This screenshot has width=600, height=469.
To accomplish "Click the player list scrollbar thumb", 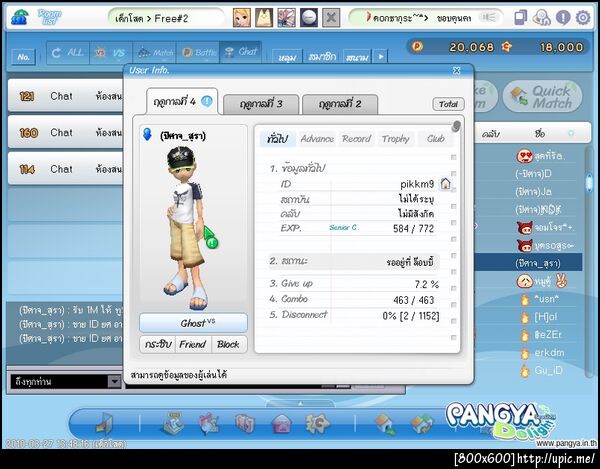I will coord(590,182).
